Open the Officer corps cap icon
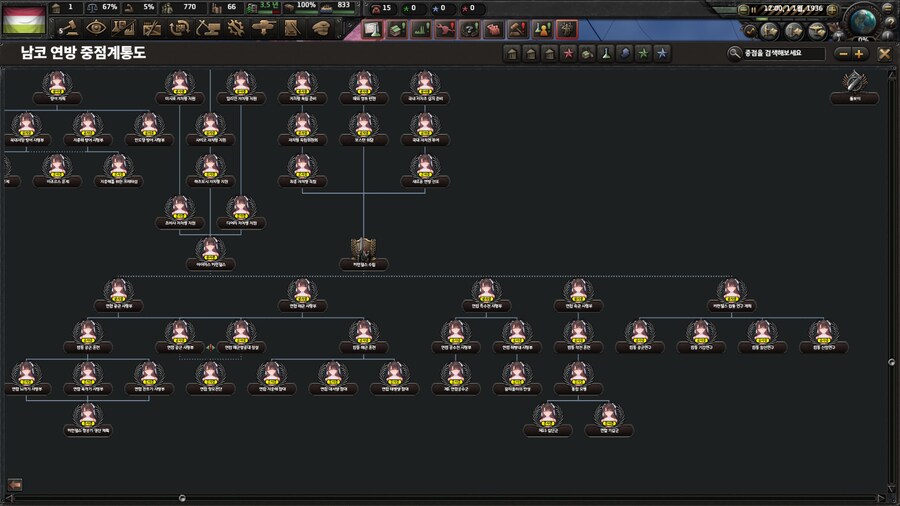Image resolution: width=900 pixels, height=506 pixels. click(321, 28)
